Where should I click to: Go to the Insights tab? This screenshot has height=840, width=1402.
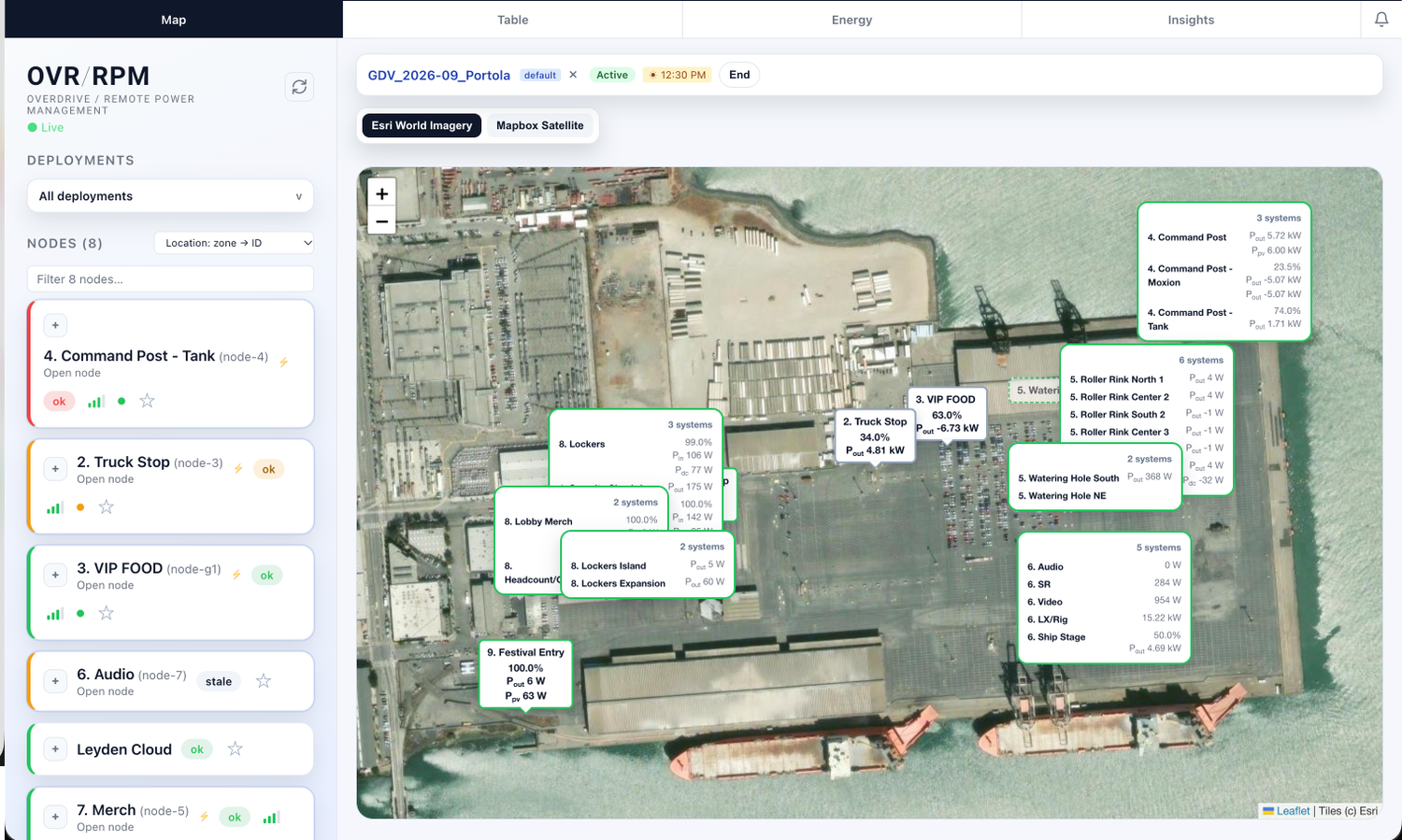tap(1191, 20)
